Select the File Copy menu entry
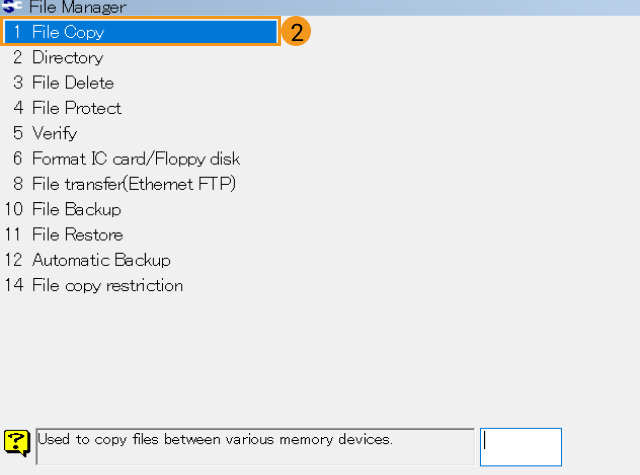Screen dimensions: 640x475 tap(68, 32)
